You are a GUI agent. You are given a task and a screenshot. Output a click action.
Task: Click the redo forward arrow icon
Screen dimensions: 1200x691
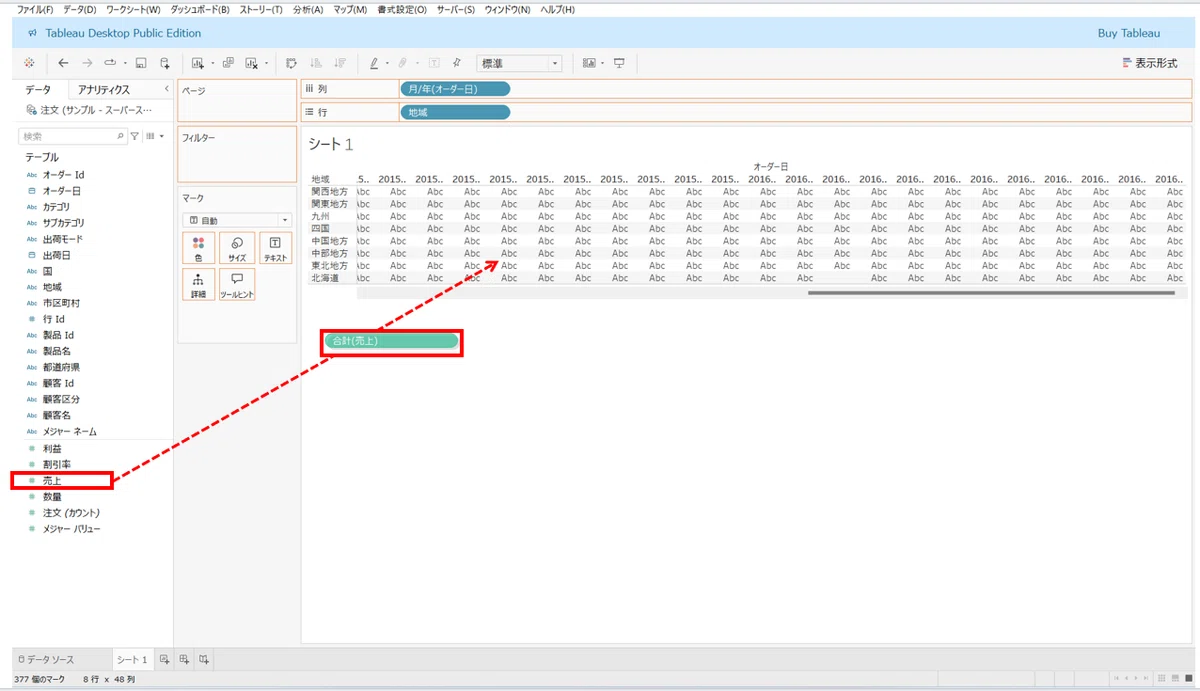87,63
